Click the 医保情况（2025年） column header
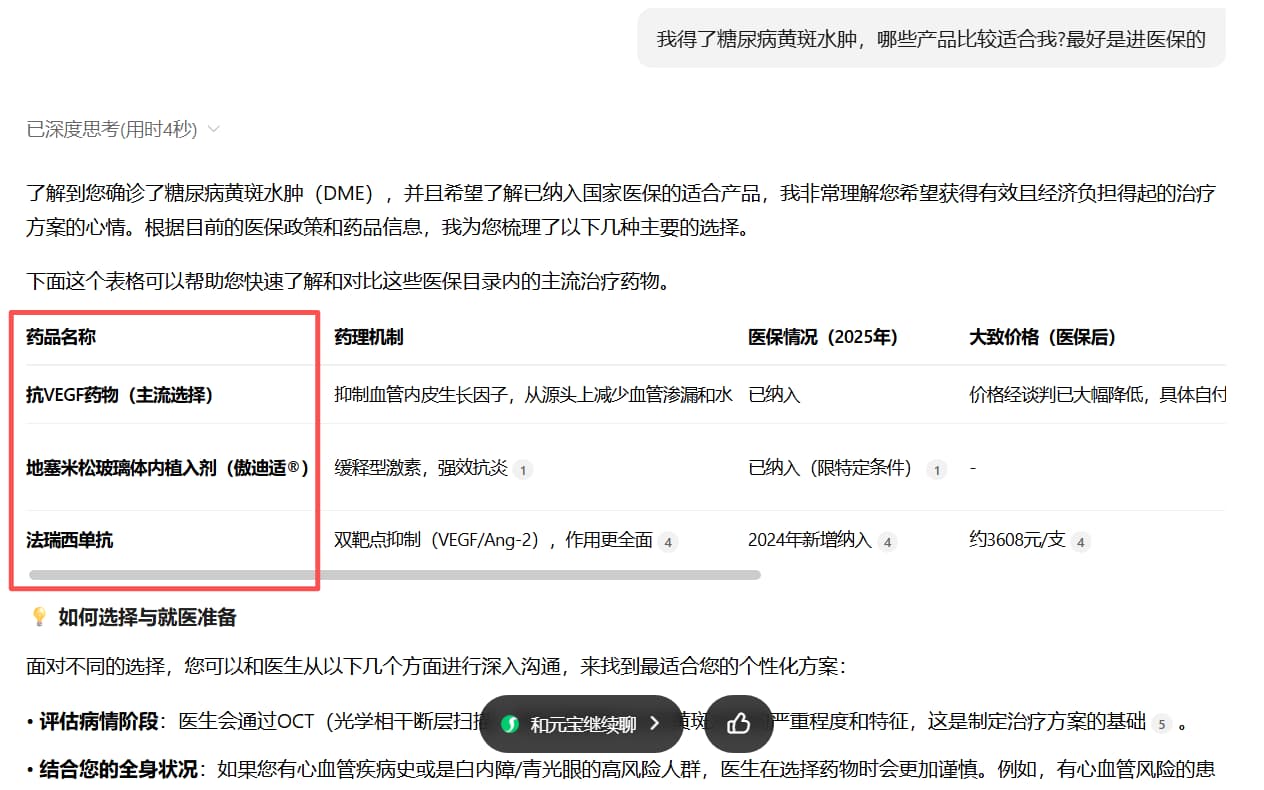Screen dimensions: 1264x790 tap(822, 337)
